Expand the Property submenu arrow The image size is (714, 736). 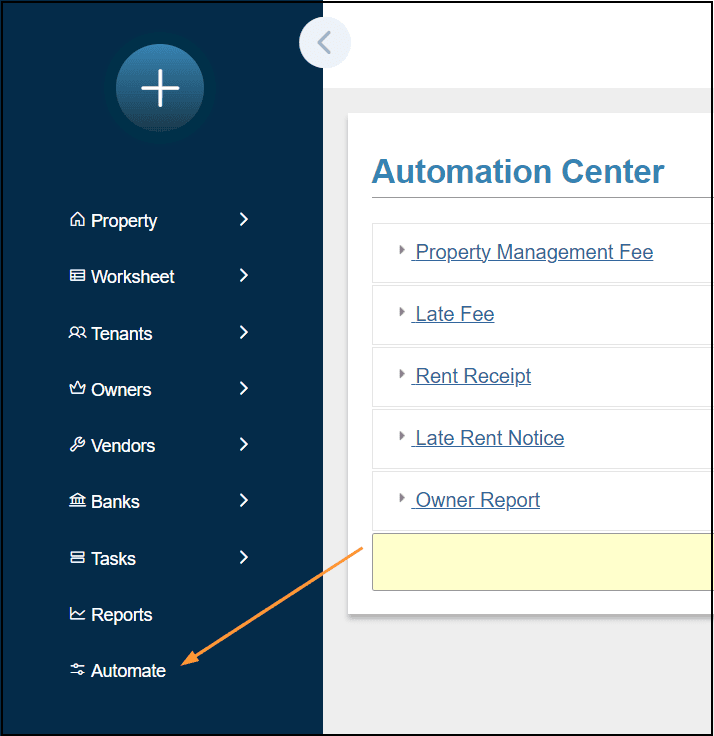(244, 219)
